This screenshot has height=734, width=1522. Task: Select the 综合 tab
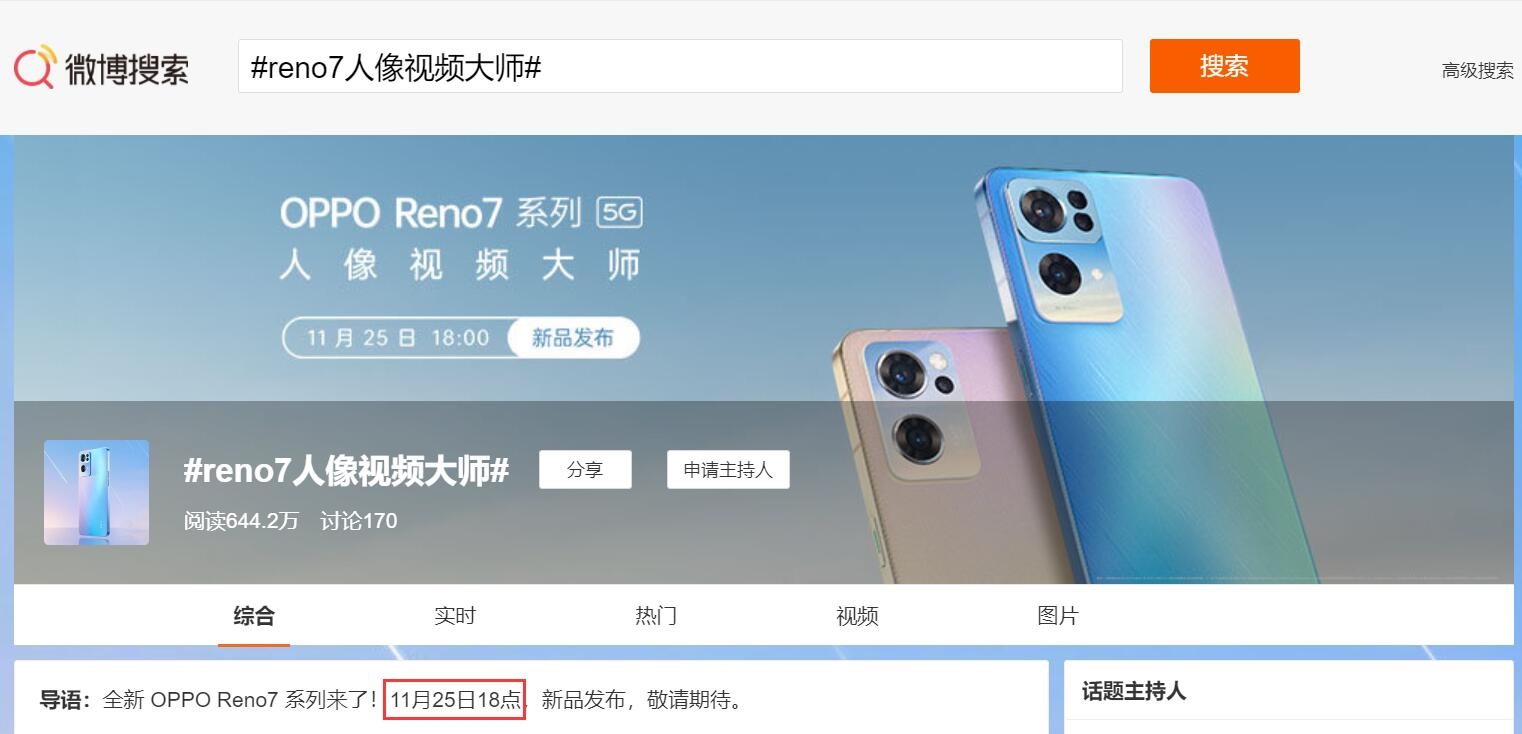(x=254, y=616)
